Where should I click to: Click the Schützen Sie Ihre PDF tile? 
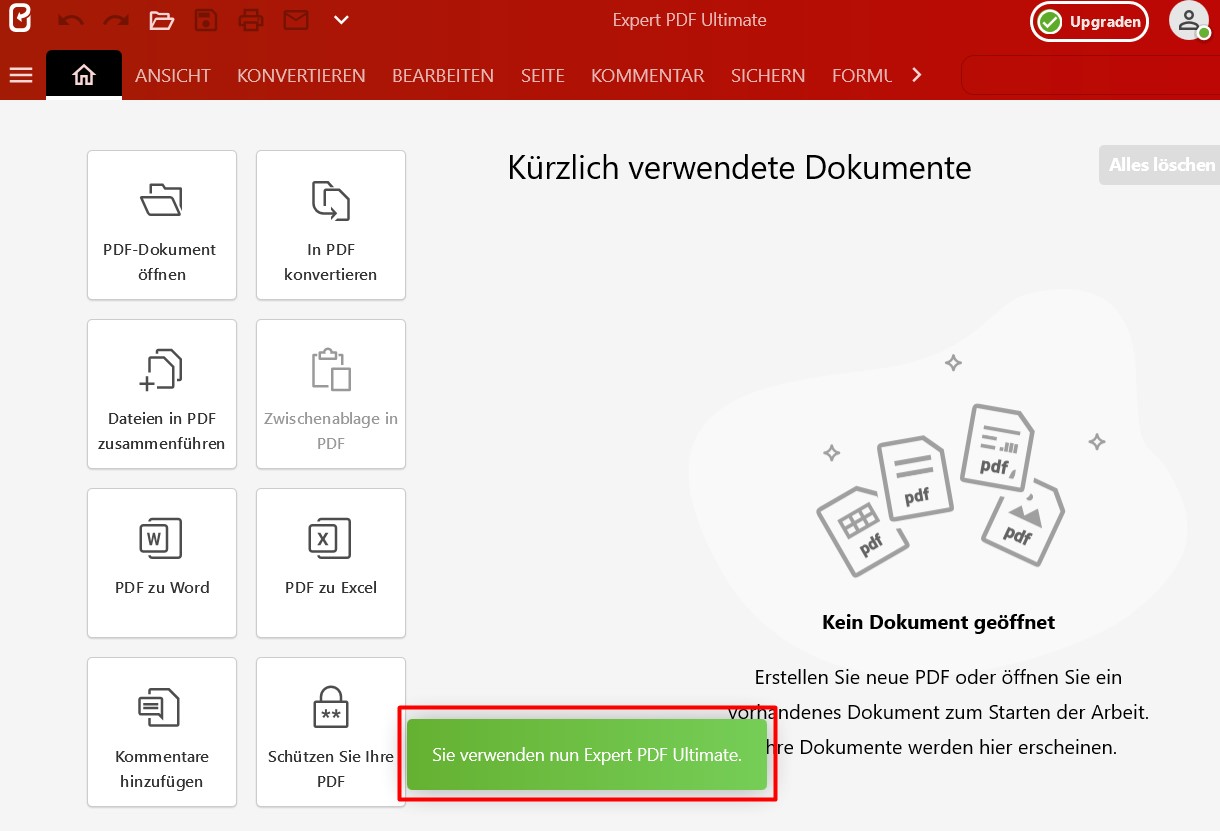[331, 732]
